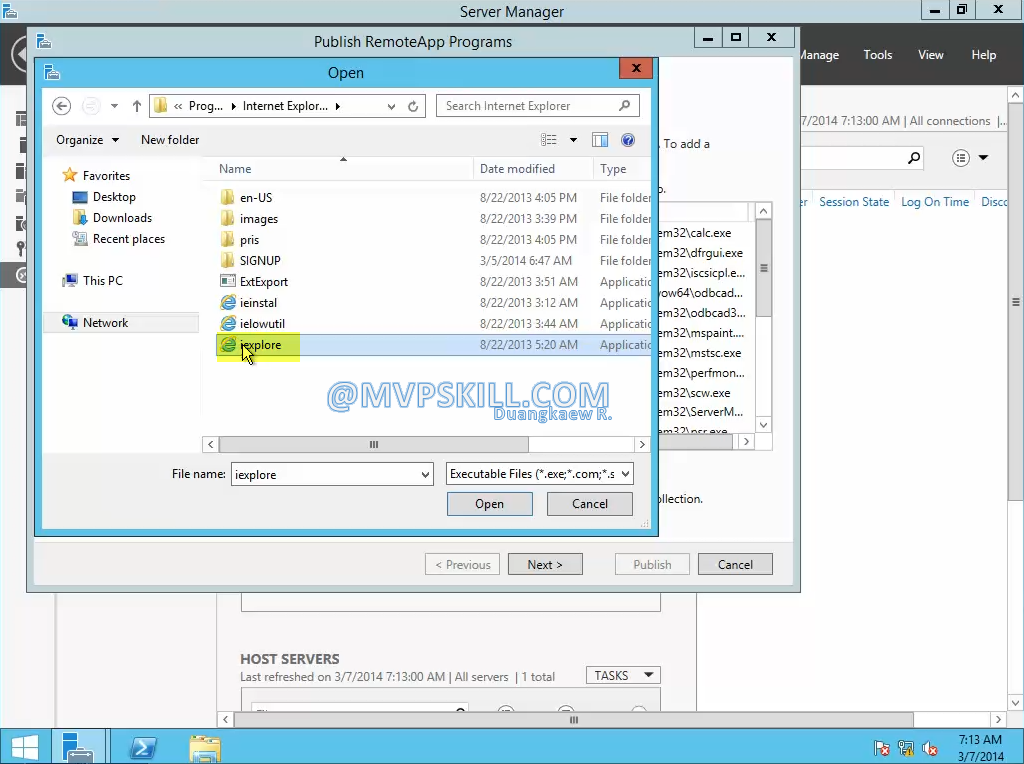Click the Help question mark icon

coord(628,140)
